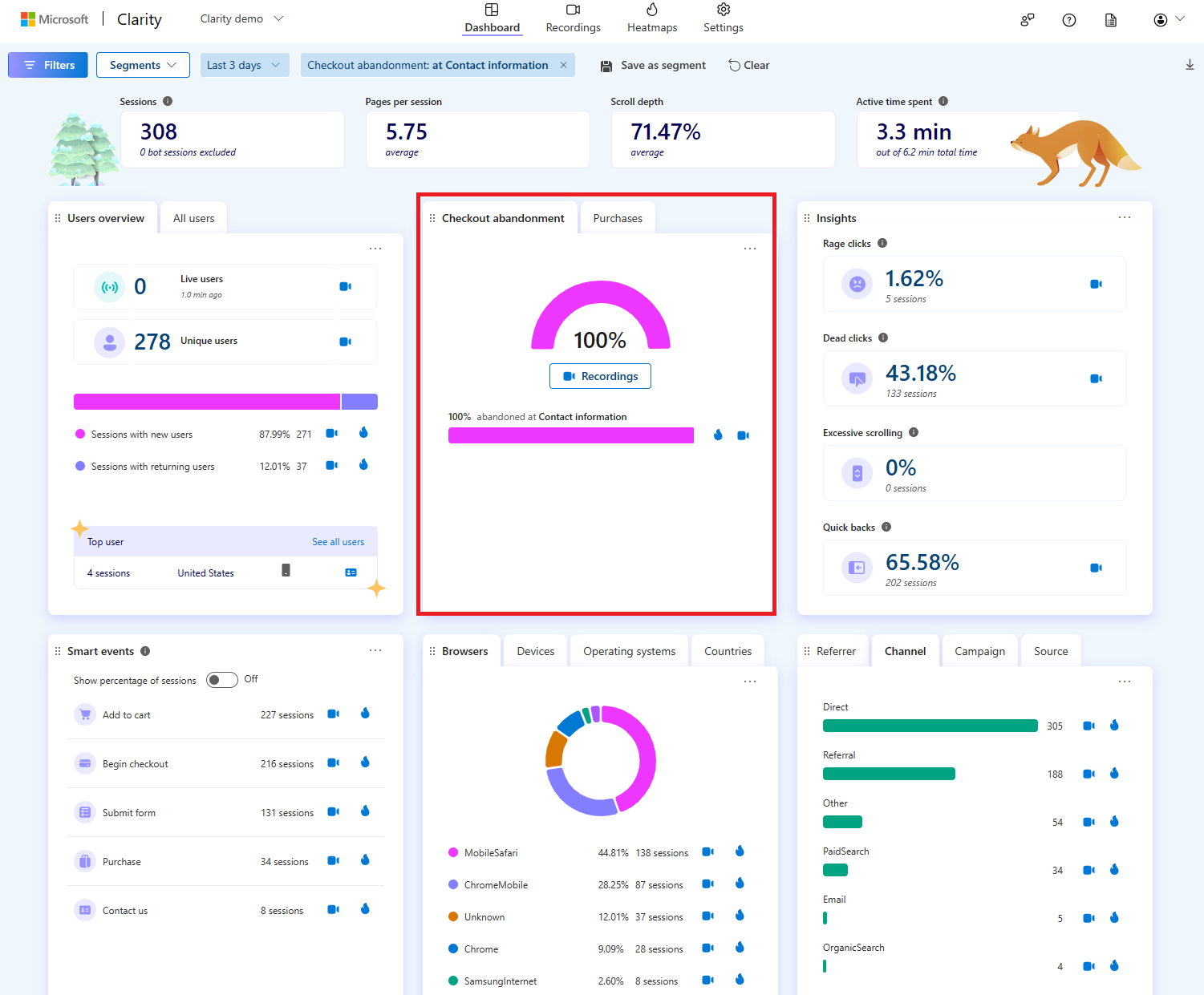View Rage clicks recordings camera icon
The width and height of the screenshot is (1204, 995).
pyautogui.click(x=1097, y=284)
